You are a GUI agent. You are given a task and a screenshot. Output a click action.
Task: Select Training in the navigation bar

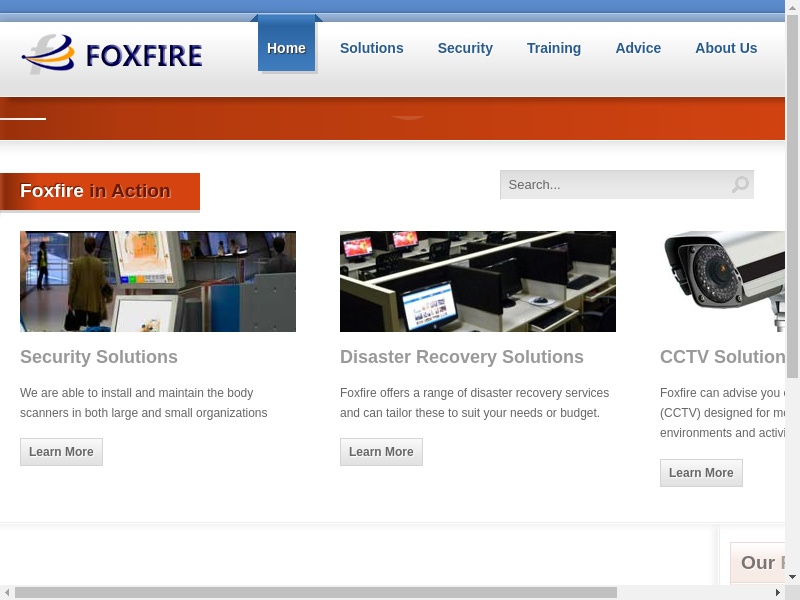tap(553, 48)
